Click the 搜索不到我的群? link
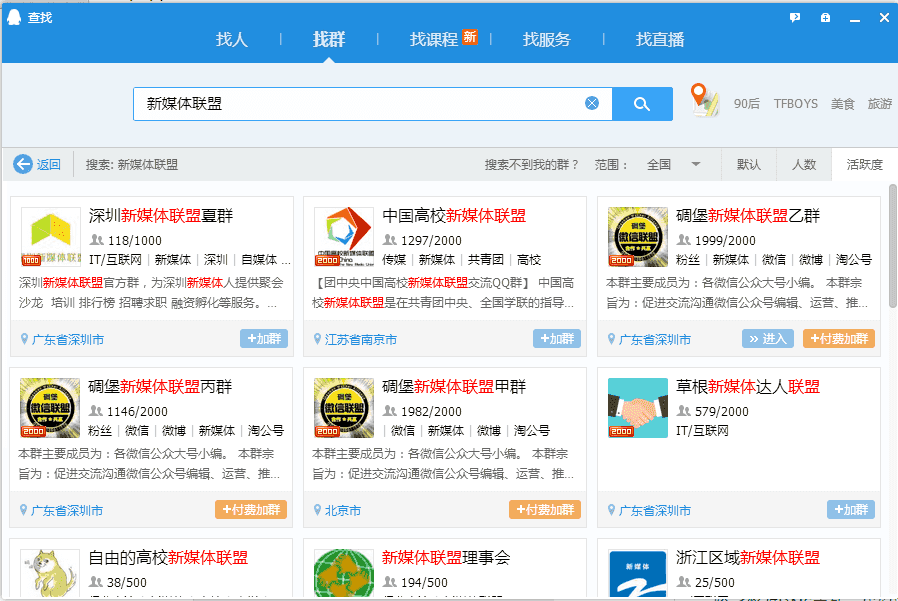This screenshot has height=601, width=898. (x=531, y=165)
